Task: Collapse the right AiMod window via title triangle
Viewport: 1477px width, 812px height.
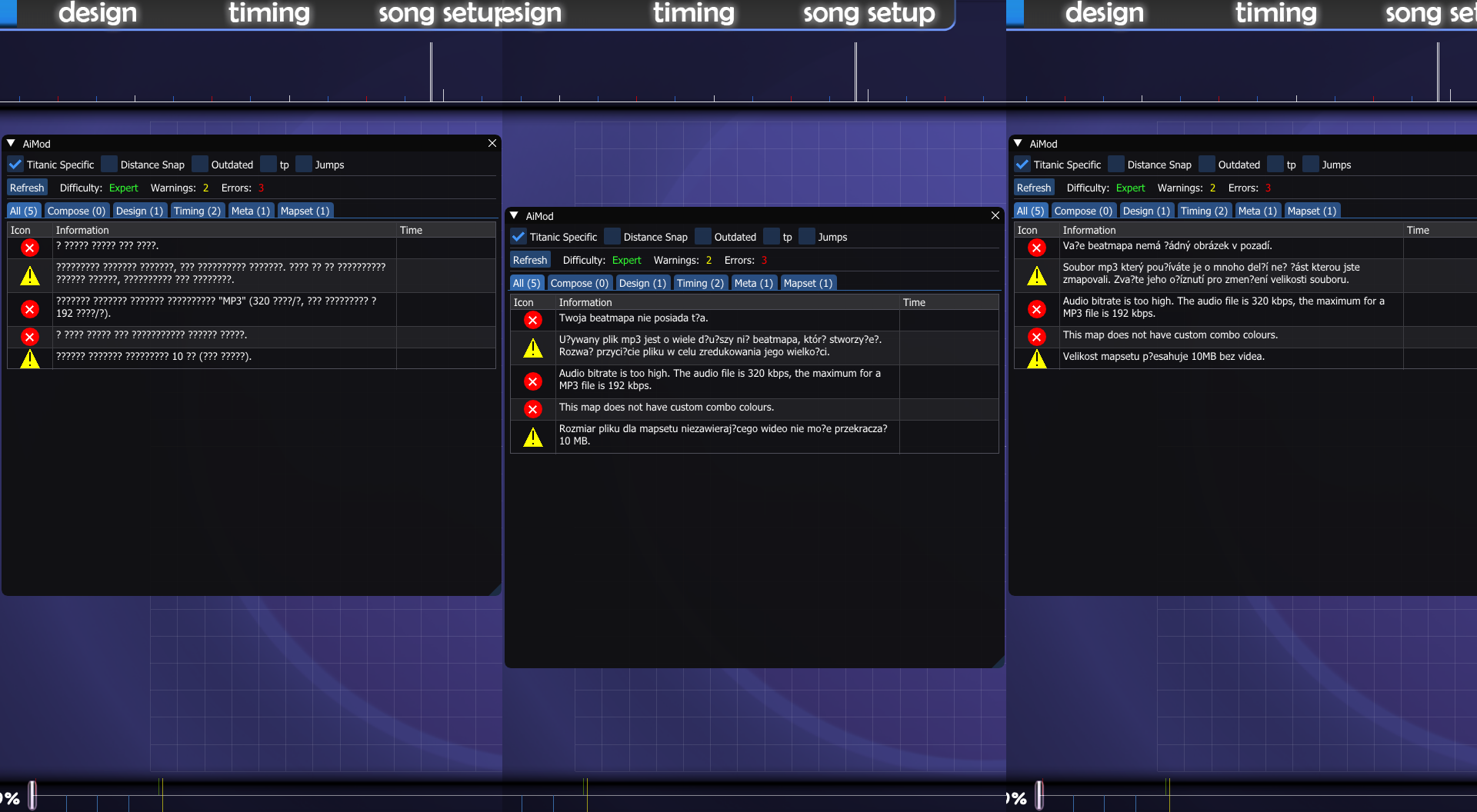Action: point(1019,143)
